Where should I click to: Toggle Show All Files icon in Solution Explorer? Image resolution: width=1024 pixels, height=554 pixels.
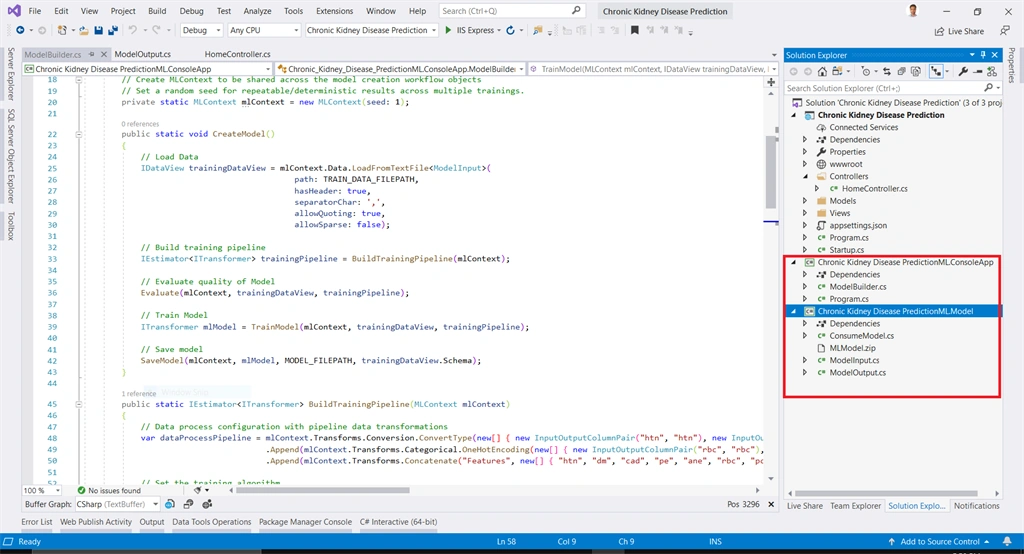(x=916, y=71)
